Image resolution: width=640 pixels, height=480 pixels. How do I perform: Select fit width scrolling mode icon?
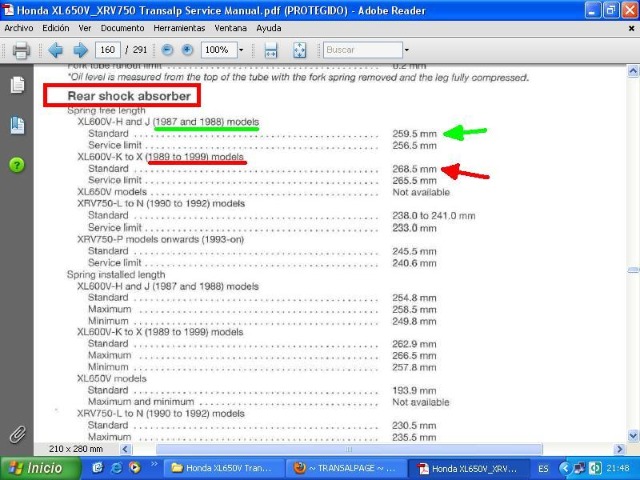pos(270,49)
